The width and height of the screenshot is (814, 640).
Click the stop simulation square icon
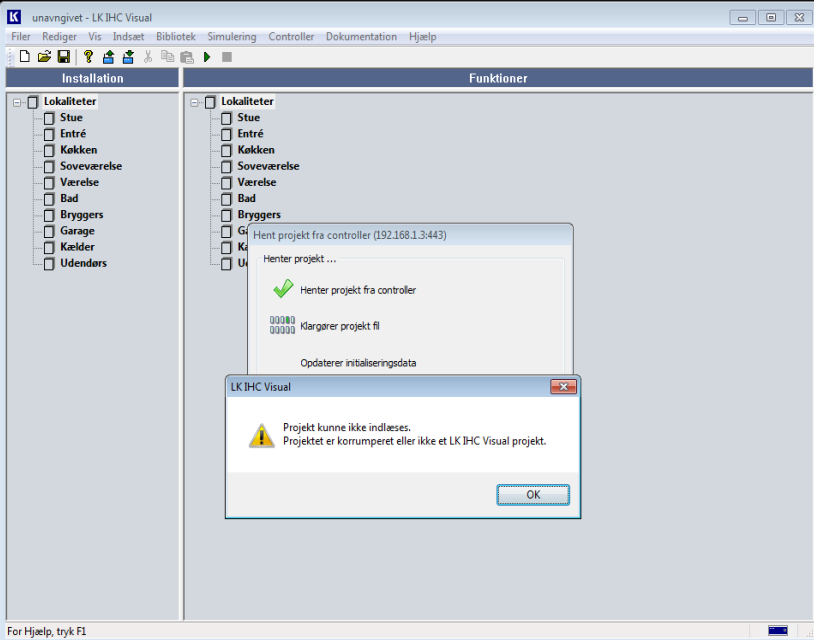click(x=227, y=57)
